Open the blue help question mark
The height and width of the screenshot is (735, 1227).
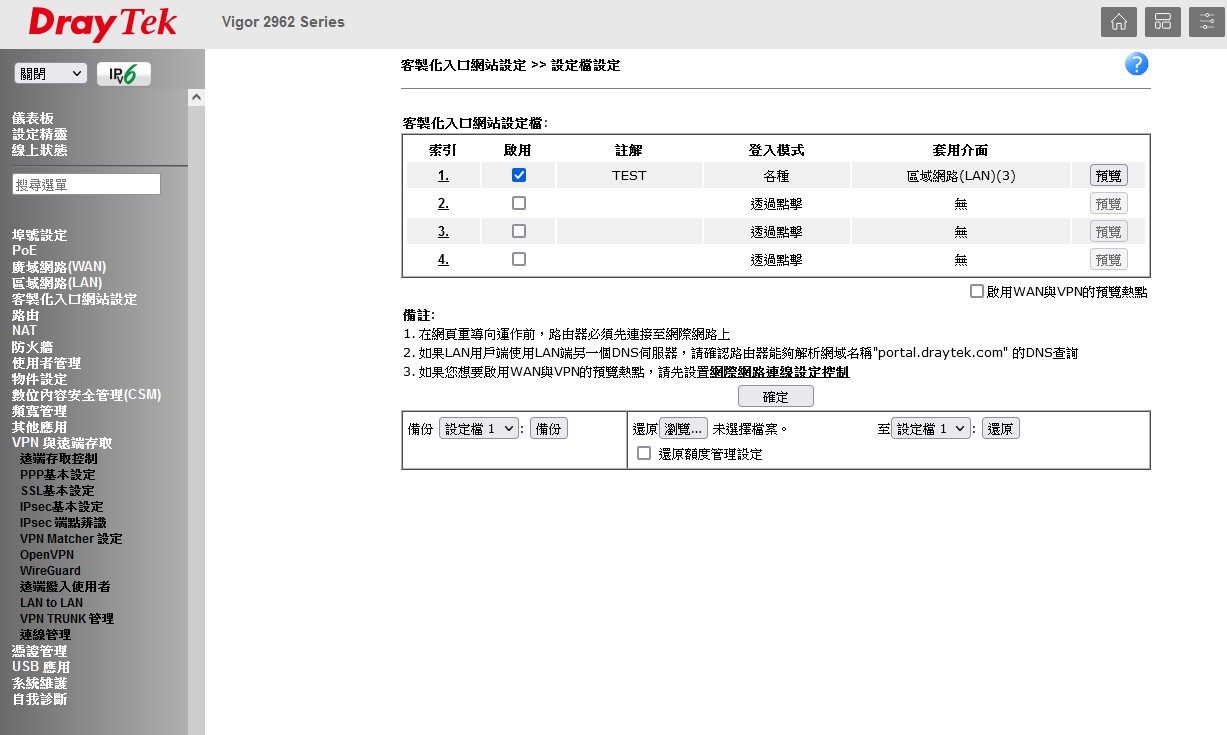click(x=1136, y=65)
